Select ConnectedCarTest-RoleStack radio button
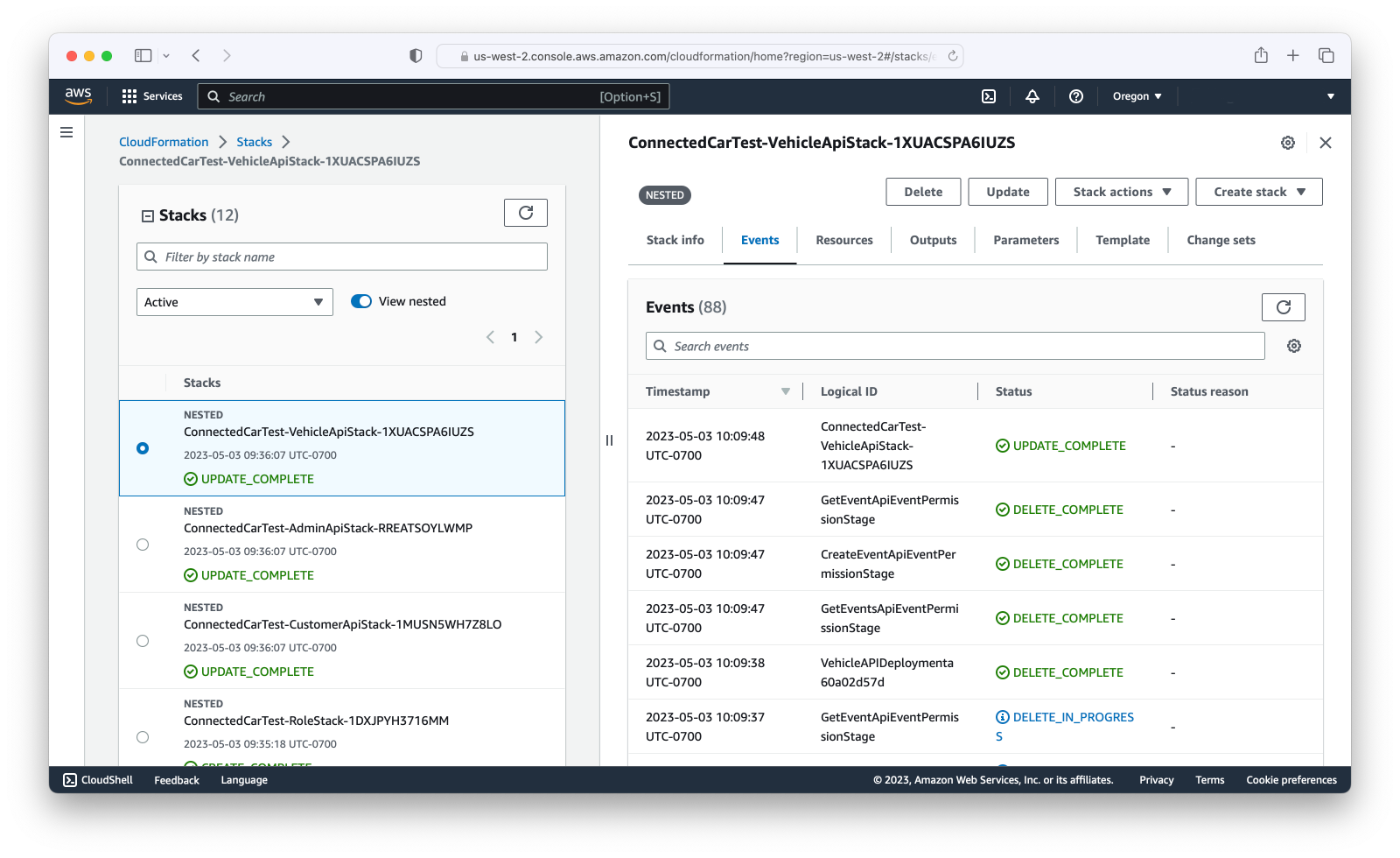 click(143, 737)
